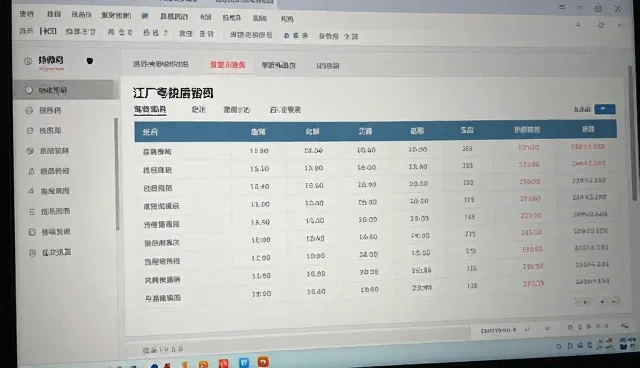Open the third tab in the content tab strip

click(x=278, y=65)
